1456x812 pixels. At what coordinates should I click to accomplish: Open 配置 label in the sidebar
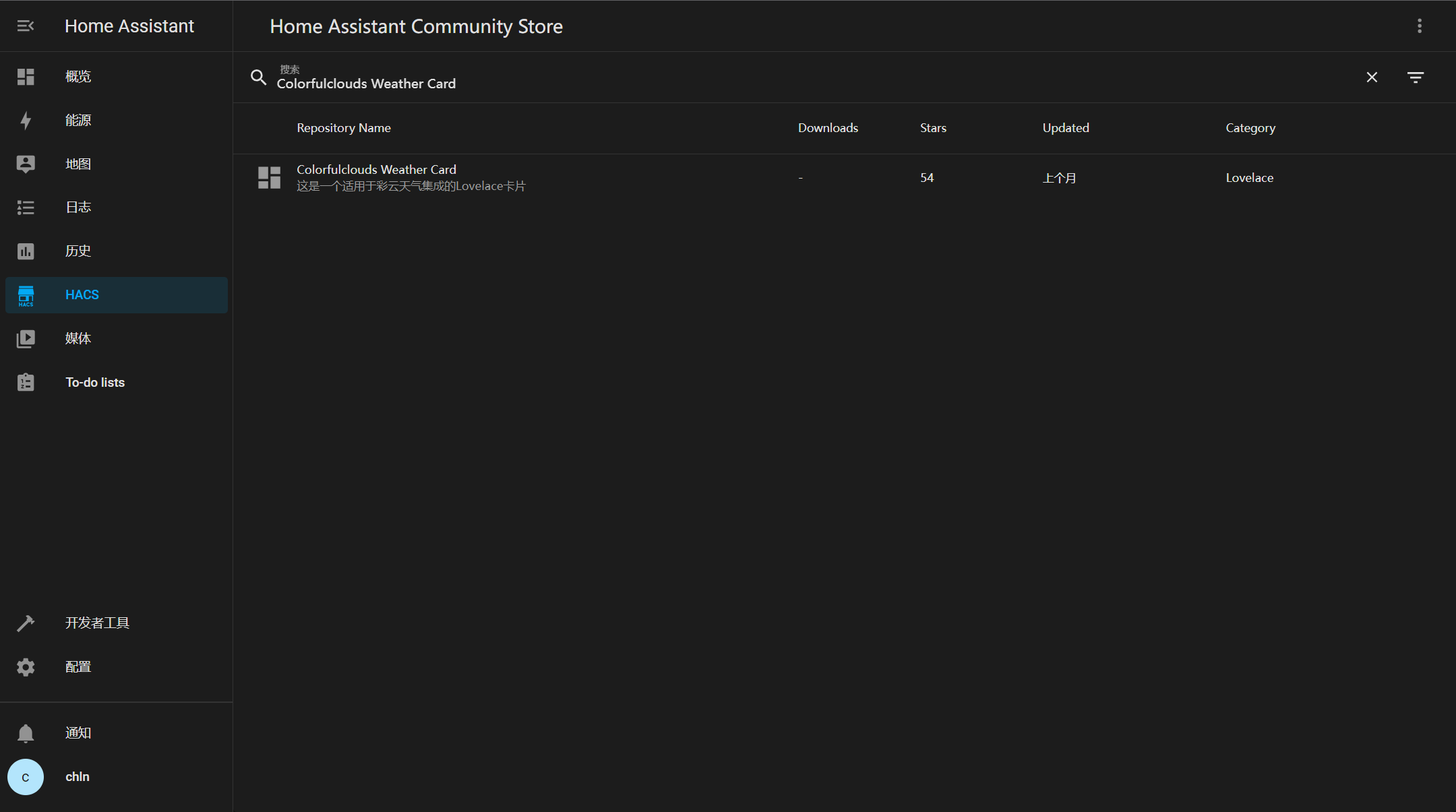click(x=78, y=666)
